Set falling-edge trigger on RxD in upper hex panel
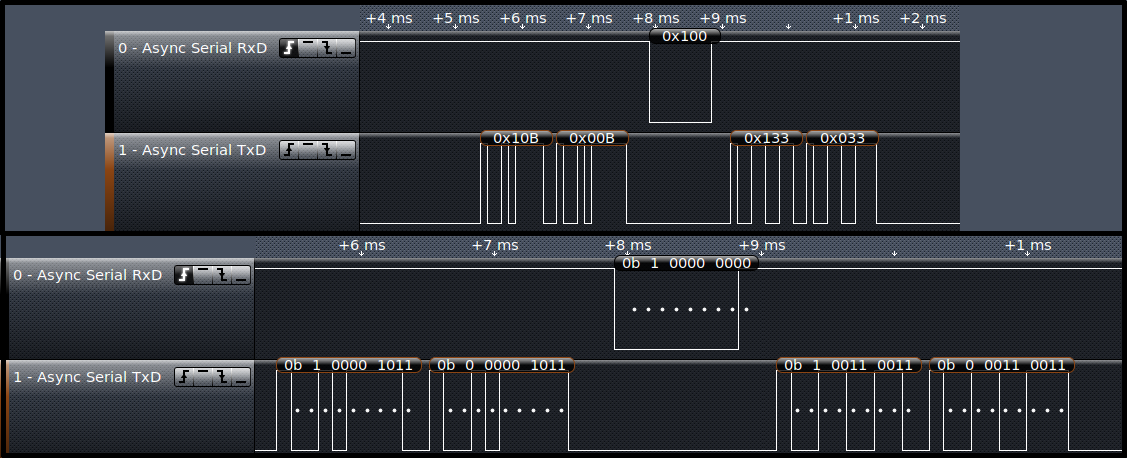The width and height of the screenshot is (1127, 458). 327,48
